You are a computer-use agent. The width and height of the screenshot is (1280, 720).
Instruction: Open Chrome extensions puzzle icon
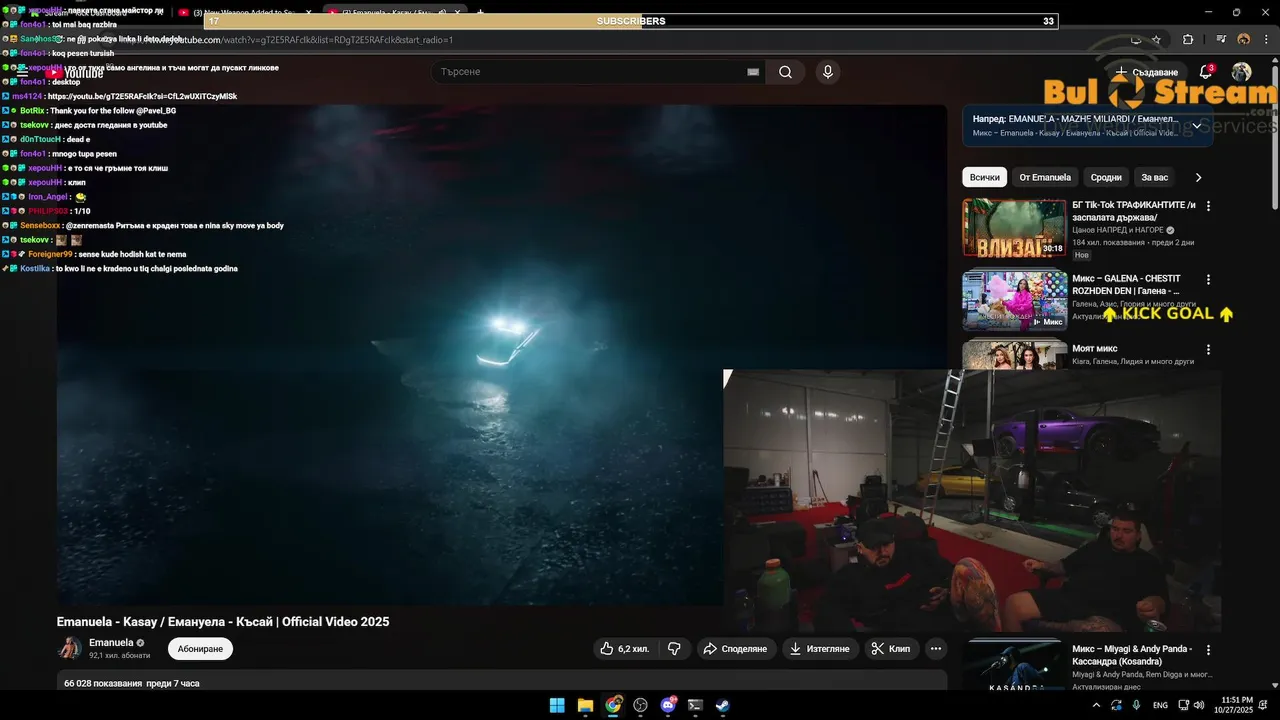click(1188, 39)
